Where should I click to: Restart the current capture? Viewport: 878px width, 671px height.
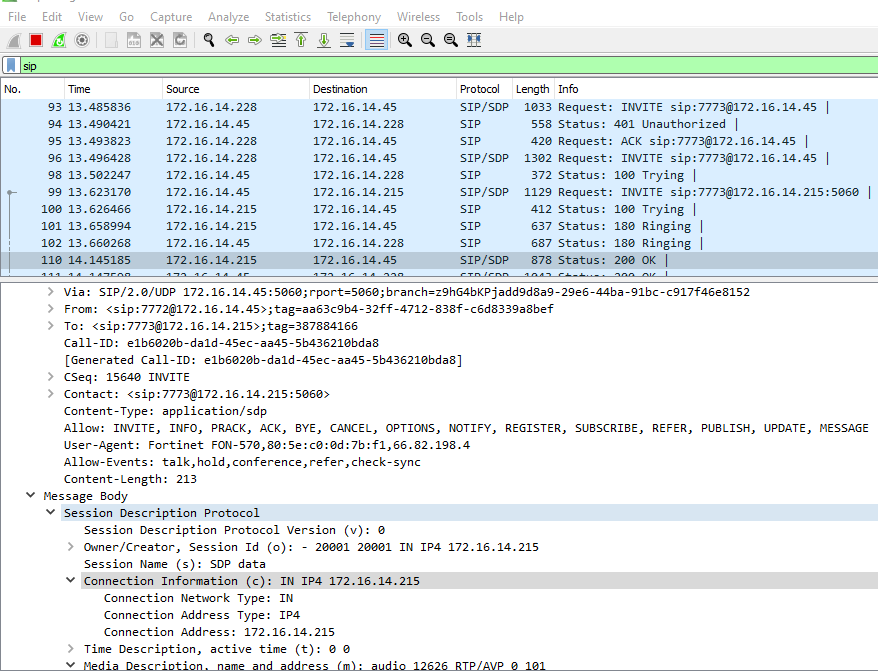(59, 40)
